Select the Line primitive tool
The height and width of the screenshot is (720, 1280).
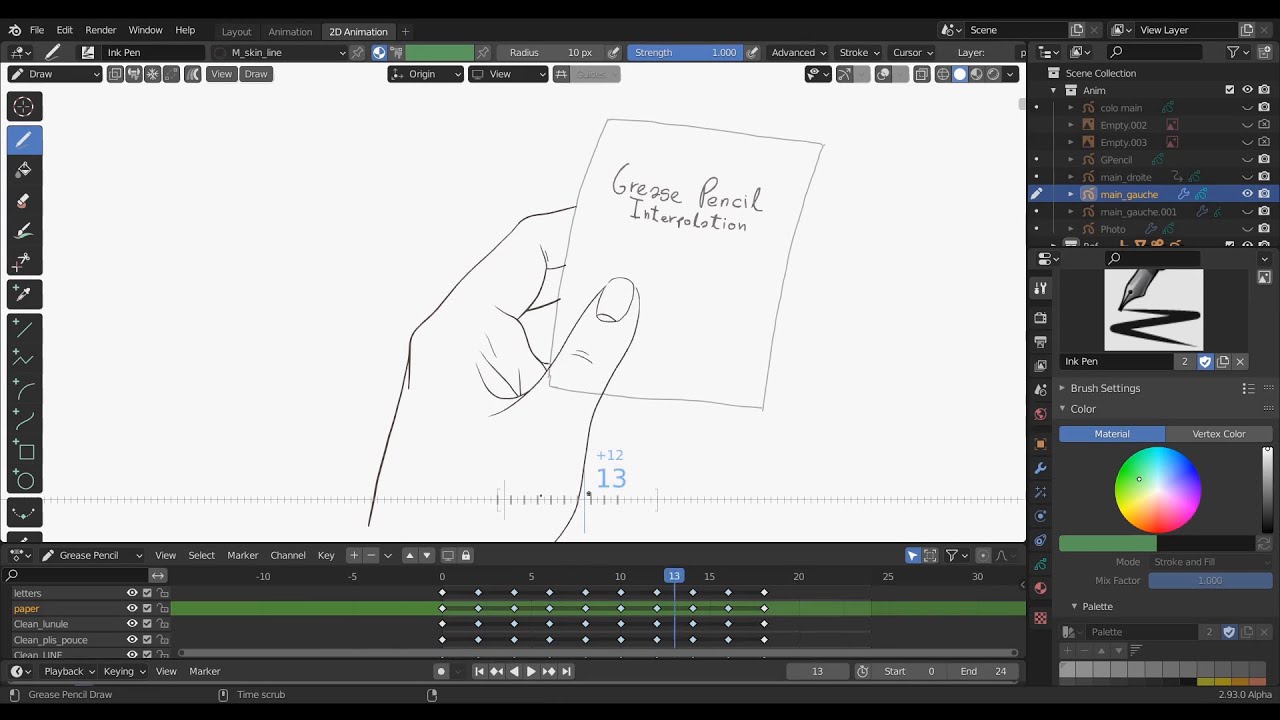click(x=25, y=327)
